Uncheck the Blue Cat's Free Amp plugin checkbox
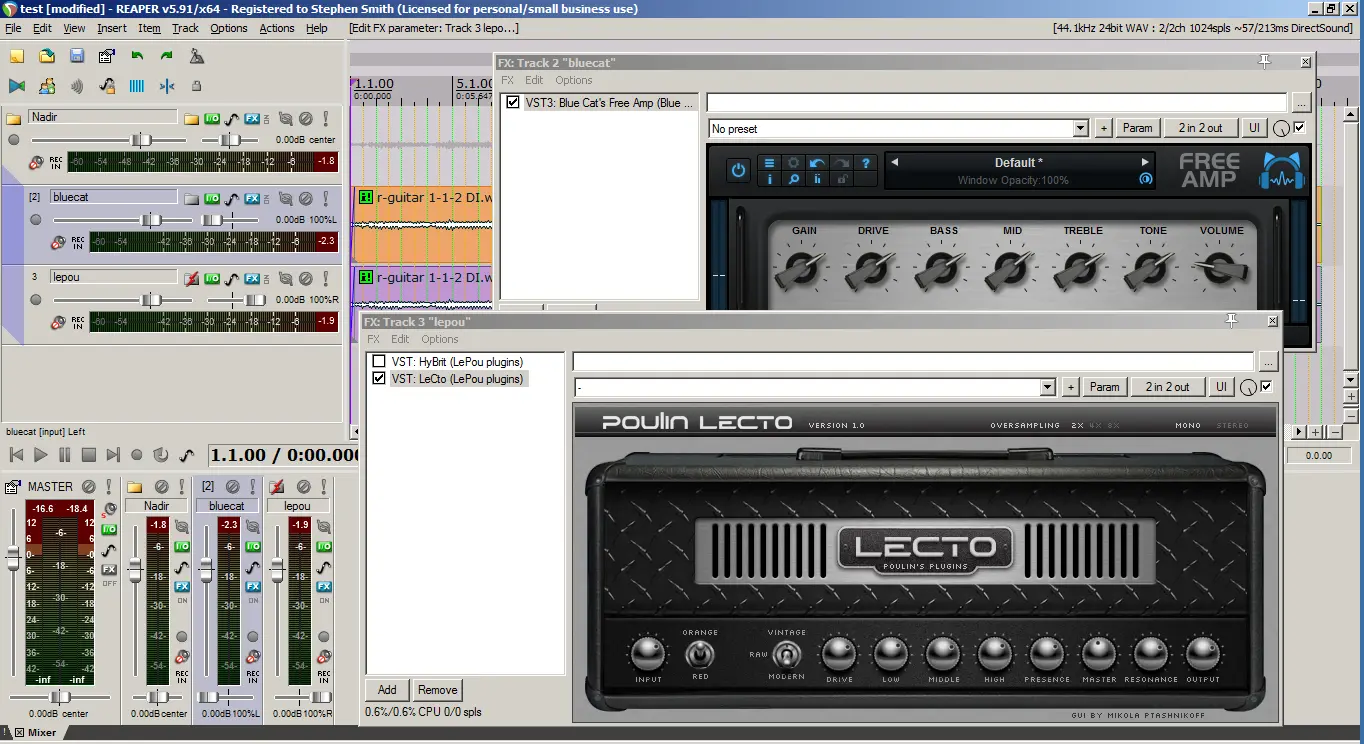1364x744 pixels. [x=513, y=102]
